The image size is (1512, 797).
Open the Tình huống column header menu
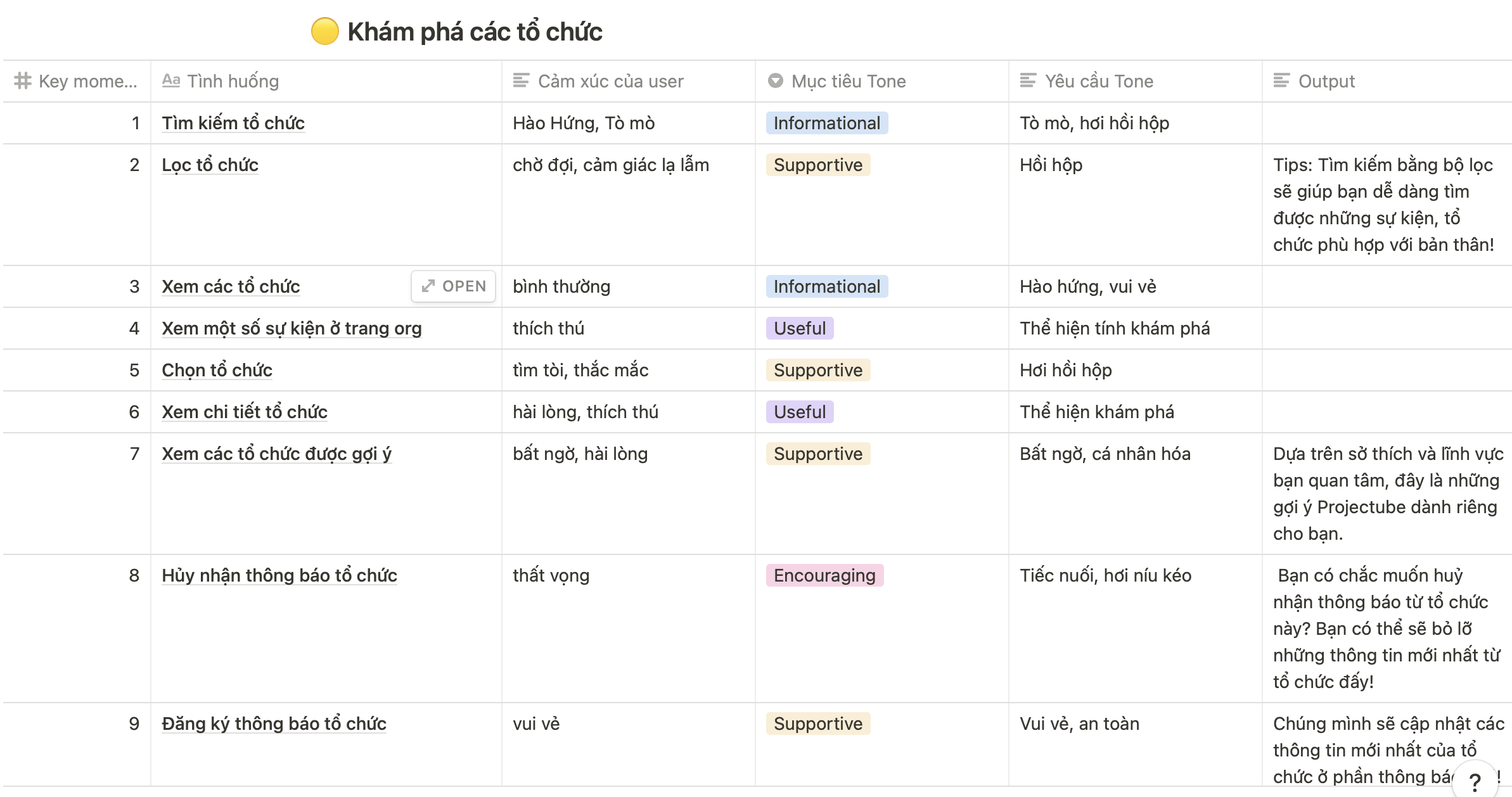point(233,81)
